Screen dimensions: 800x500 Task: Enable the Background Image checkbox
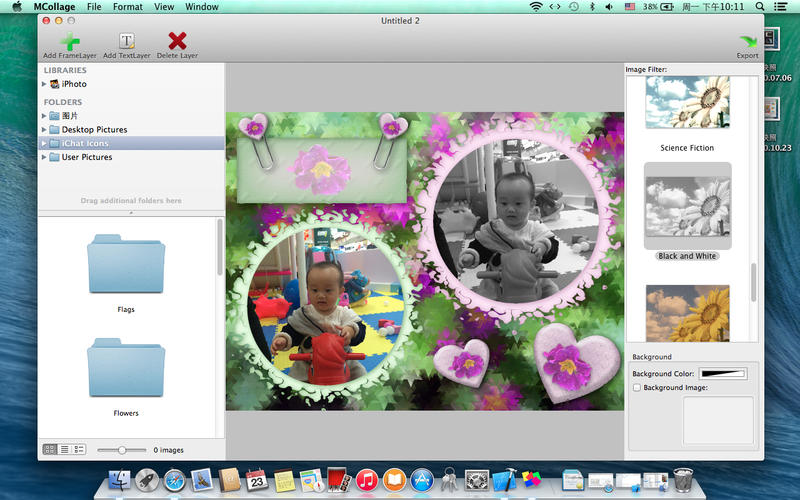(637, 387)
